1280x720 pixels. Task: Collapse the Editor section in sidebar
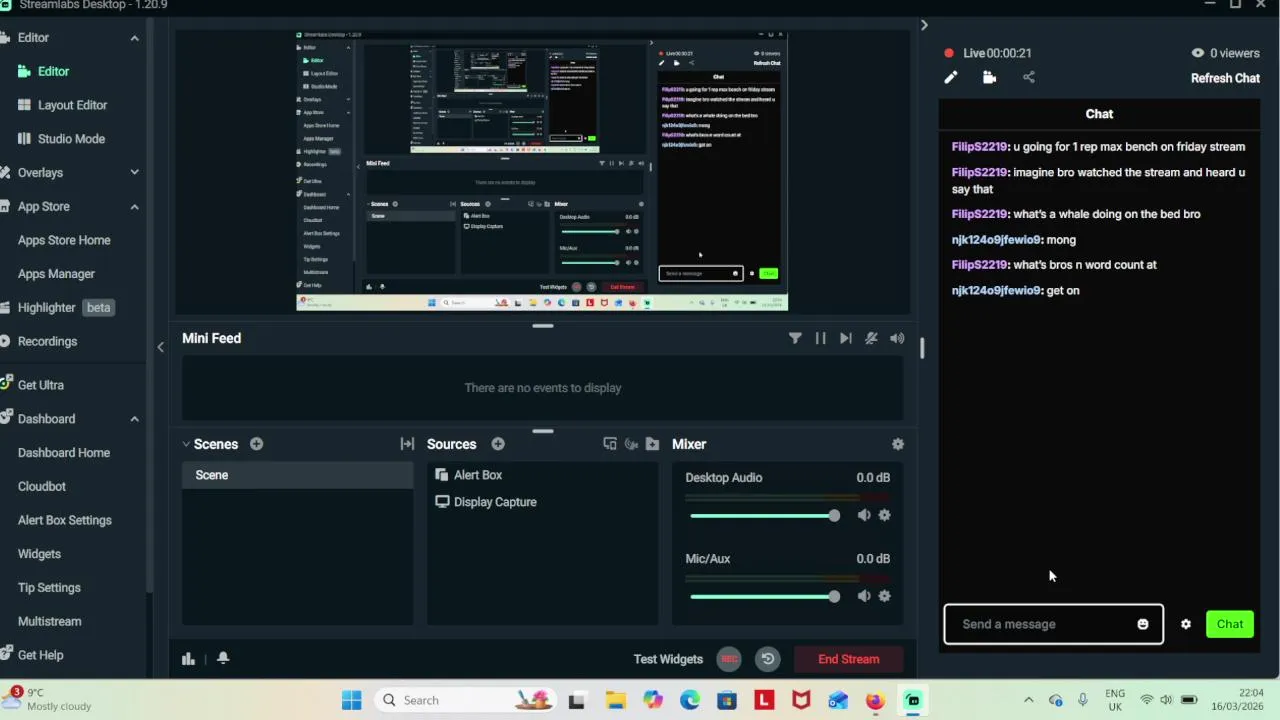click(x=134, y=38)
